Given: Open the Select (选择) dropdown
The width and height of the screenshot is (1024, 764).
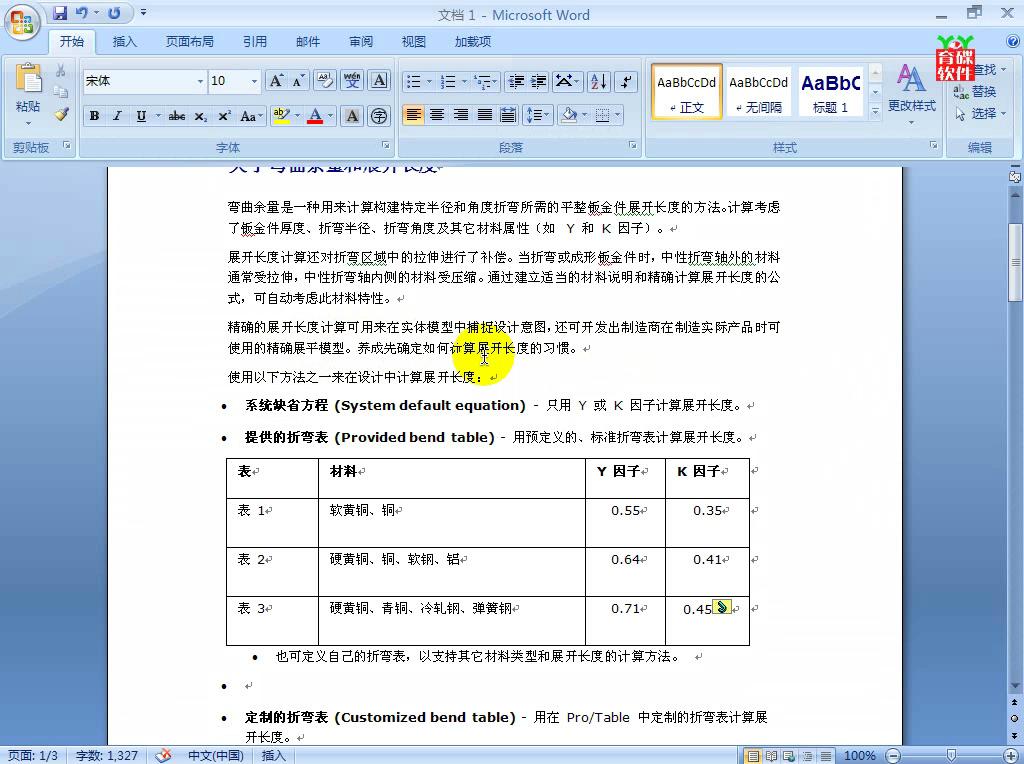Looking at the screenshot, I should click(x=981, y=114).
